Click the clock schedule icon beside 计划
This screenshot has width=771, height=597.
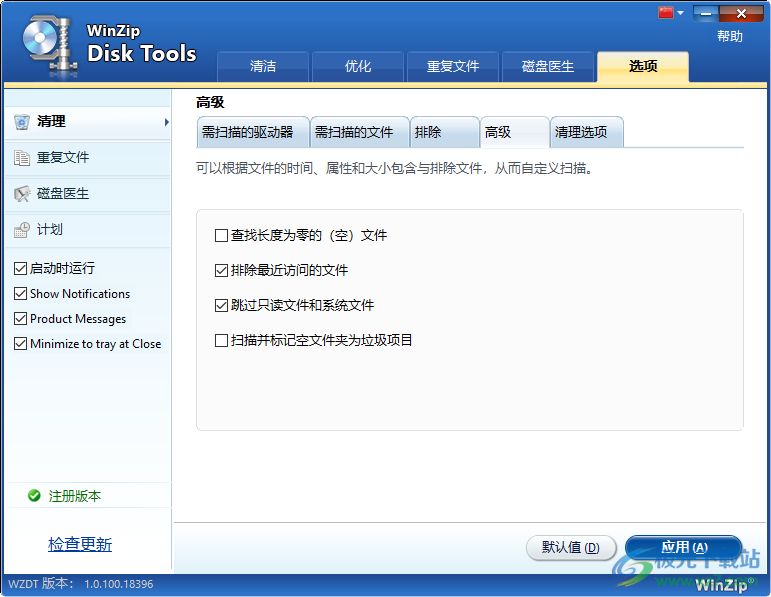[x=22, y=230]
